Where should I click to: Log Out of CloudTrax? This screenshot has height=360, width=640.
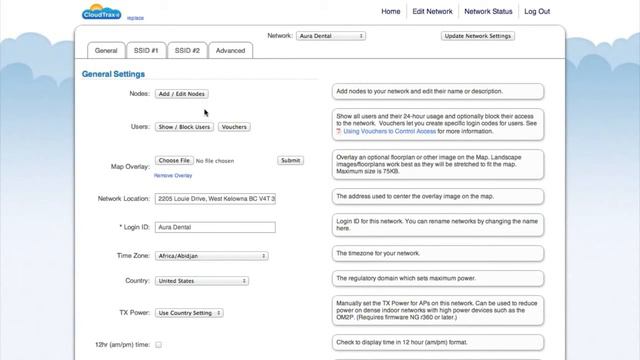click(537, 11)
